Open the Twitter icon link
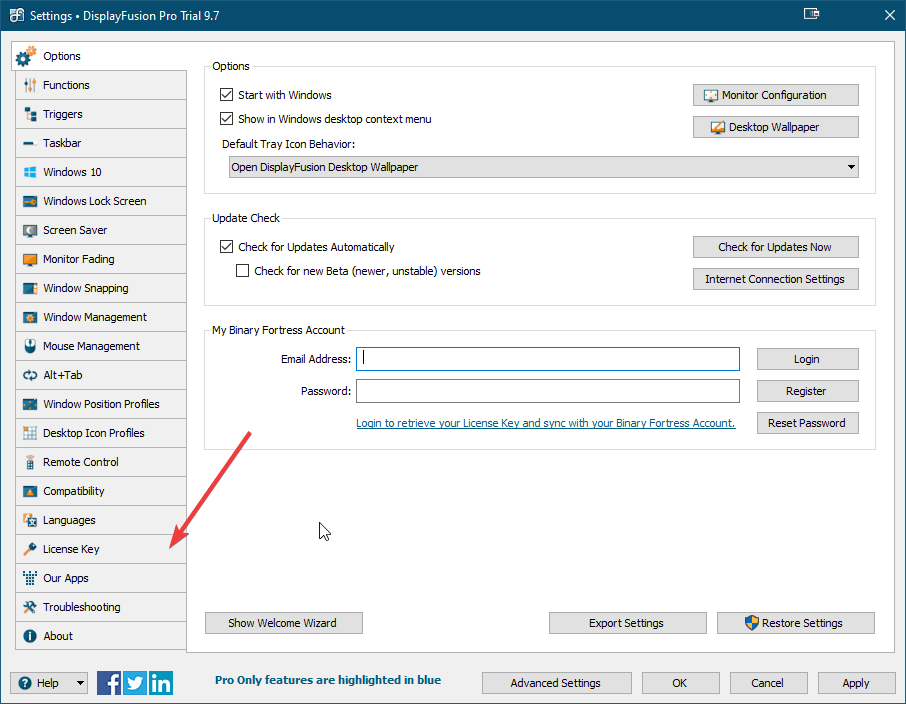This screenshot has height=704, width=906. (x=135, y=683)
